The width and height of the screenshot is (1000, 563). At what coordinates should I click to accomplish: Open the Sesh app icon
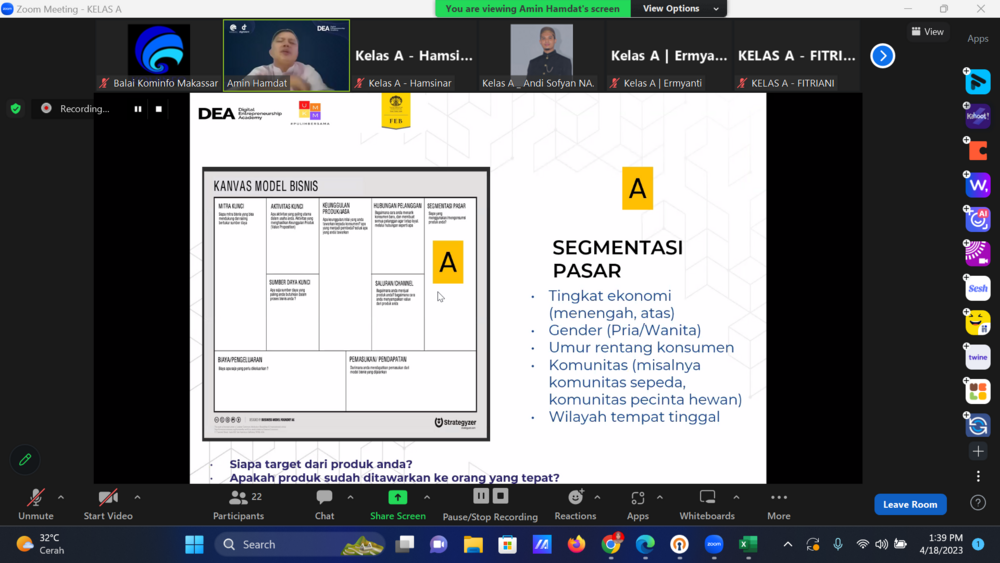coord(978,289)
